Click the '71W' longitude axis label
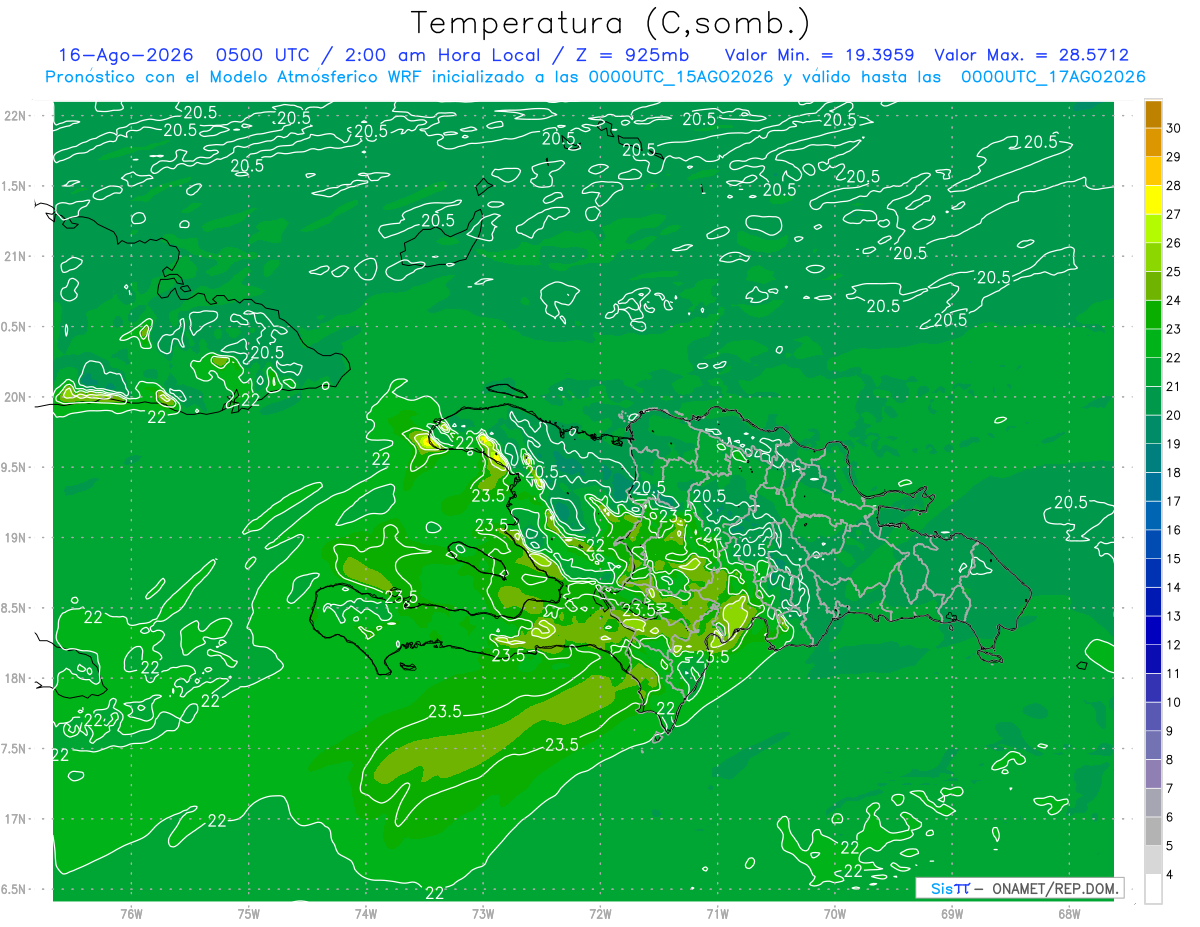This screenshot has width=1200, height=927. (717, 914)
